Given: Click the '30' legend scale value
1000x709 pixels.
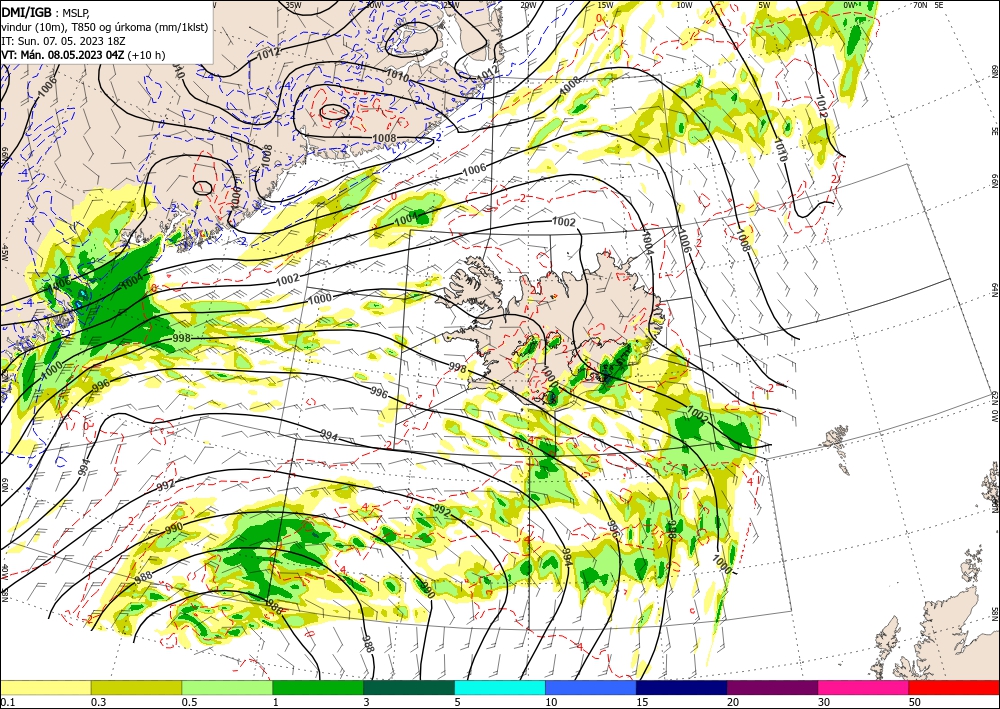Looking at the screenshot, I should coord(824,702).
